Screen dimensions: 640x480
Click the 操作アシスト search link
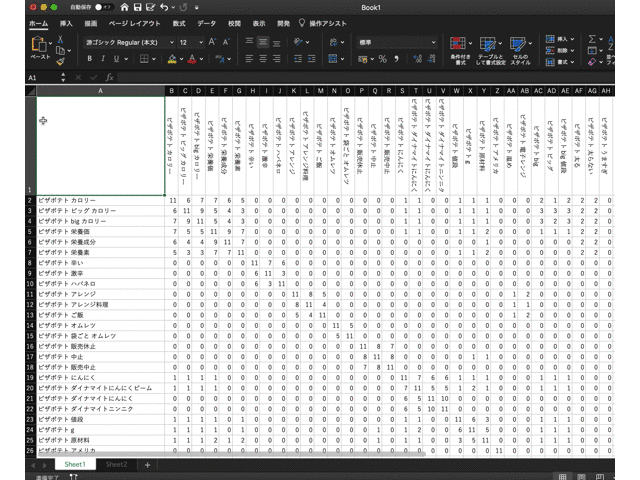point(328,22)
